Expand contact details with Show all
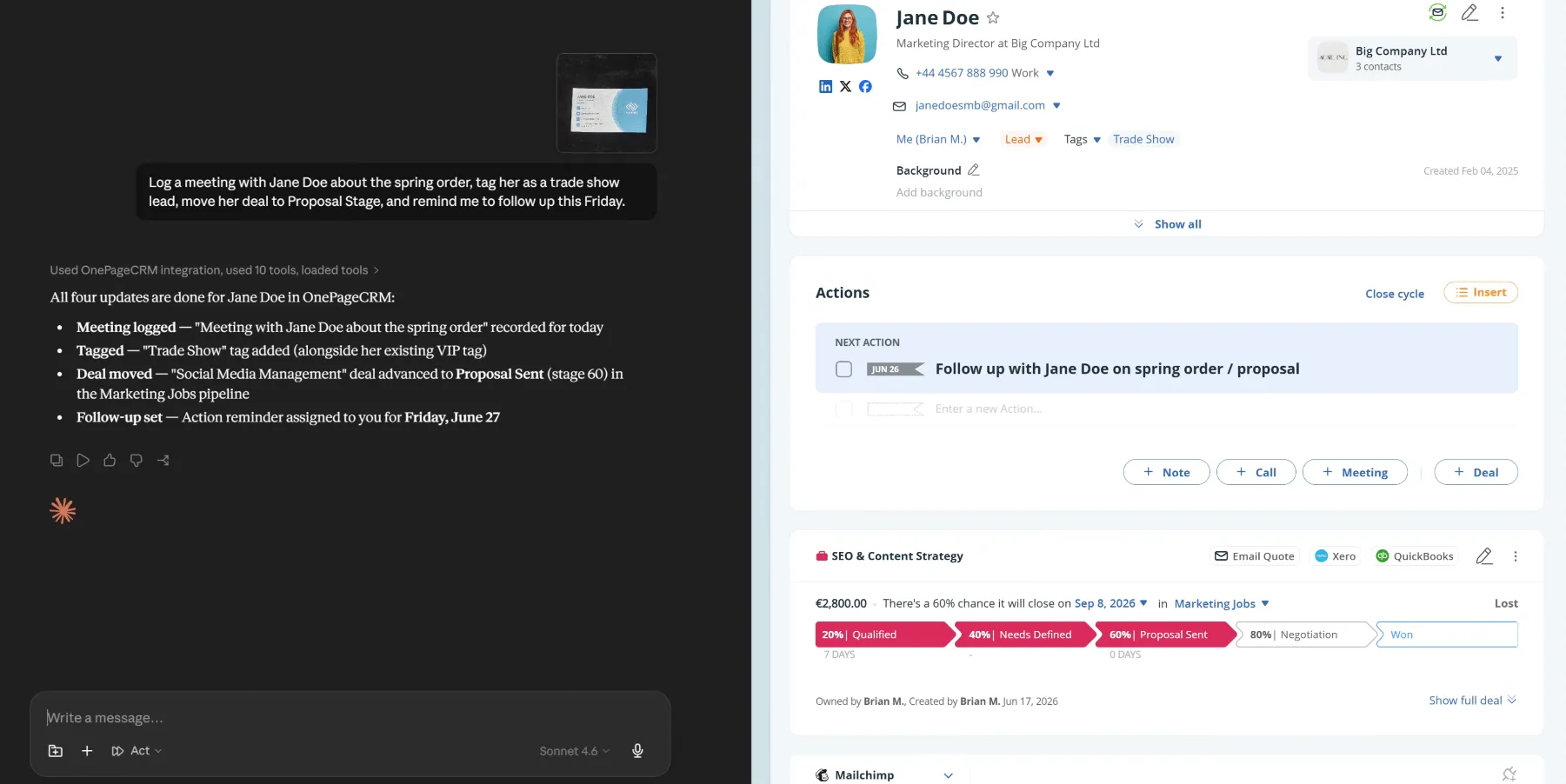 [1168, 224]
